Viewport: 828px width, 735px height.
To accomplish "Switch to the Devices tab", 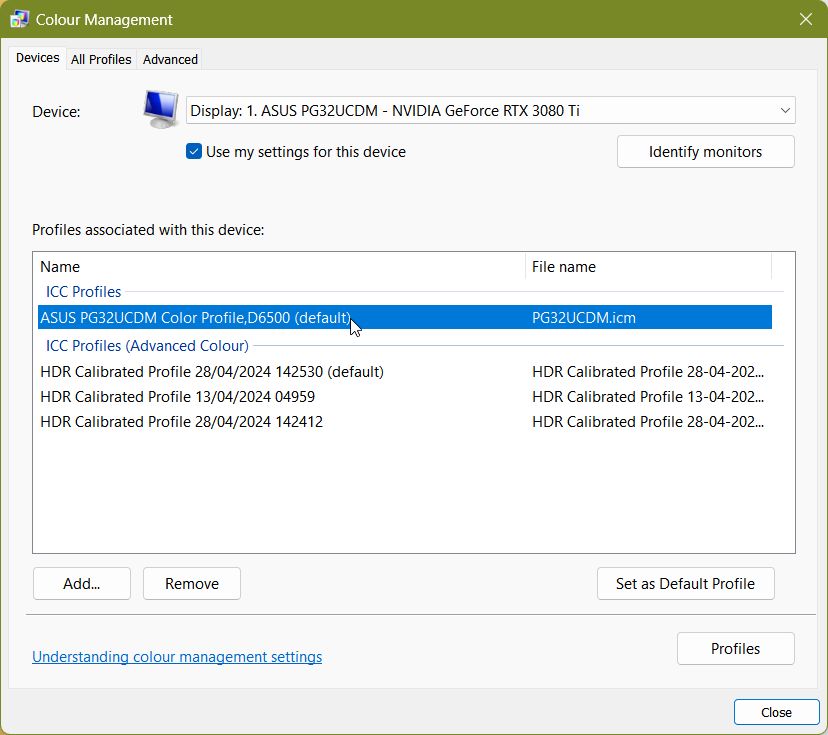I will (37, 58).
